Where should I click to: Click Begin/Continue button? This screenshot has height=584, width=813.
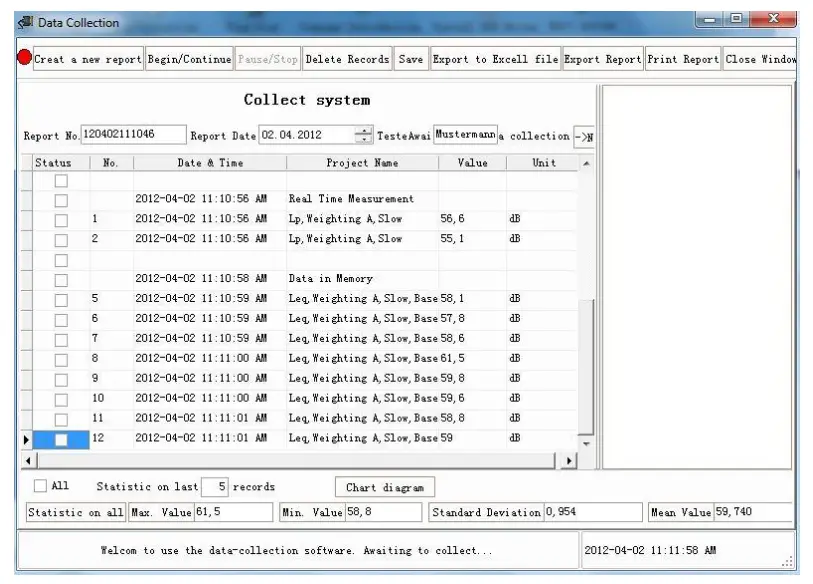(189, 59)
